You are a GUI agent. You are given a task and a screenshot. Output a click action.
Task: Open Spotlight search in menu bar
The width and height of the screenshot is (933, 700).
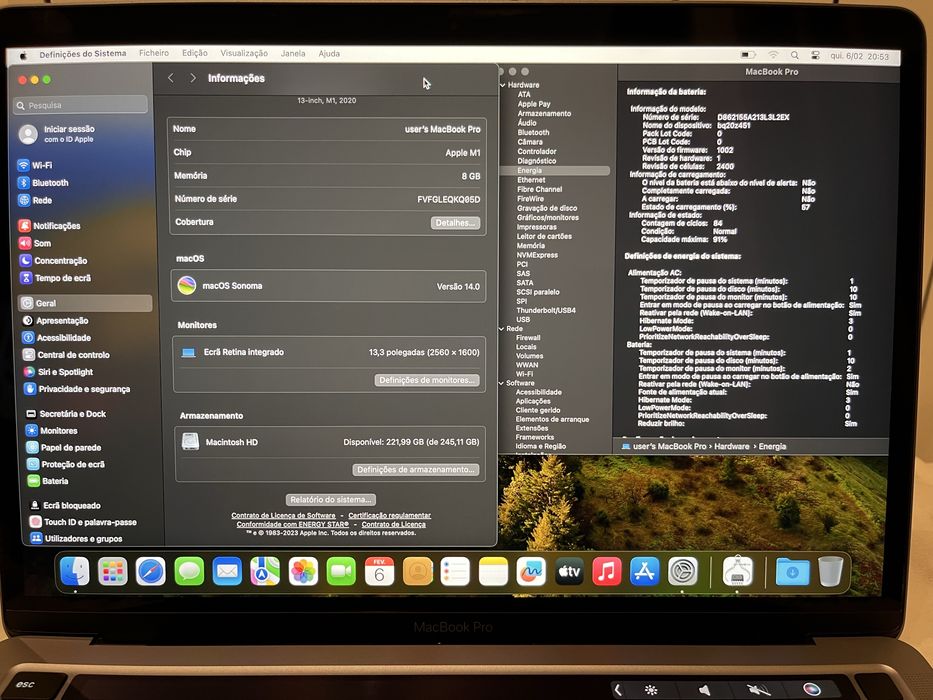794,55
